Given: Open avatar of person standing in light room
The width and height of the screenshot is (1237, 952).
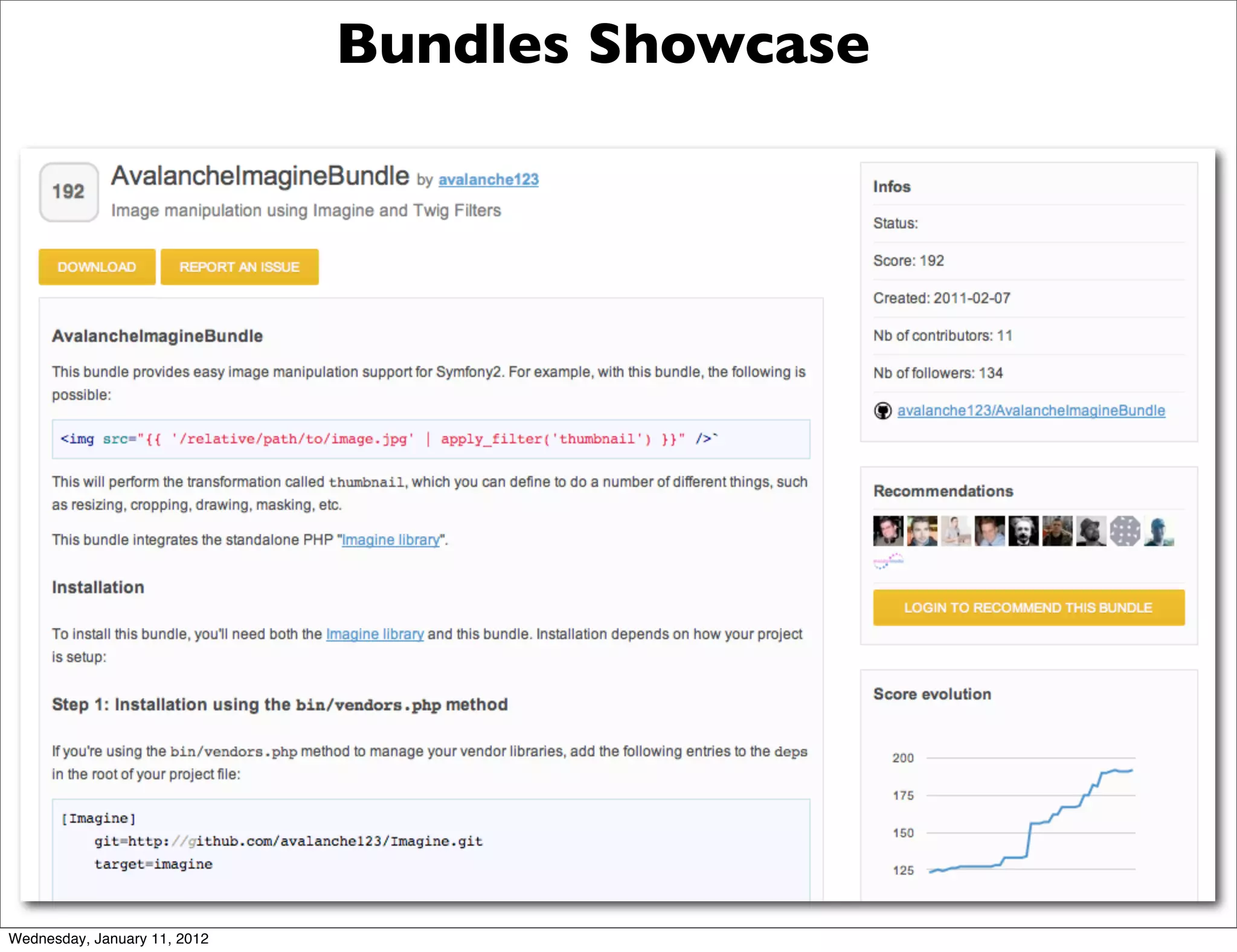Looking at the screenshot, I should (956, 531).
